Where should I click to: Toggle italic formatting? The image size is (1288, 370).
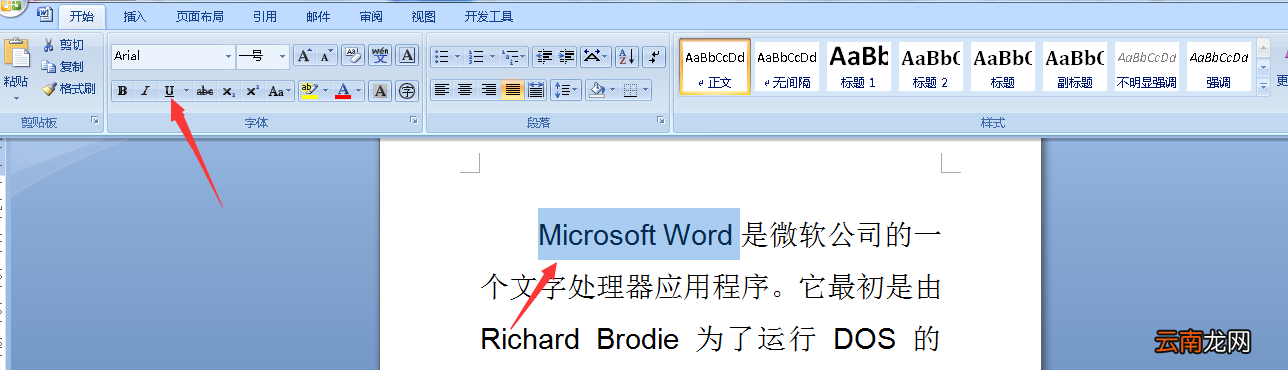tap(145, 91)
